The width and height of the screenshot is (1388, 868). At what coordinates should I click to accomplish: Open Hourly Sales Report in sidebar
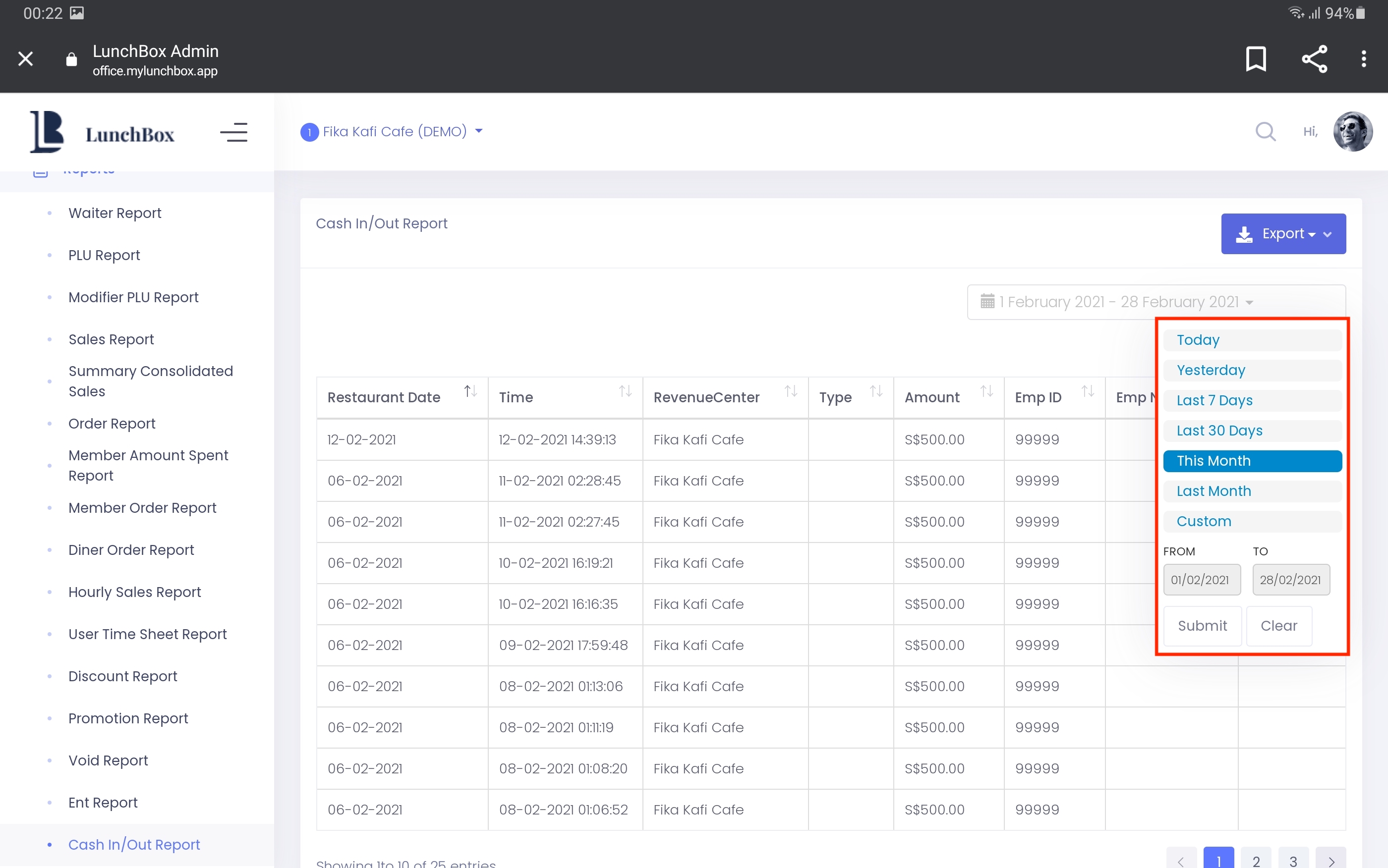(x=134, y=592)
